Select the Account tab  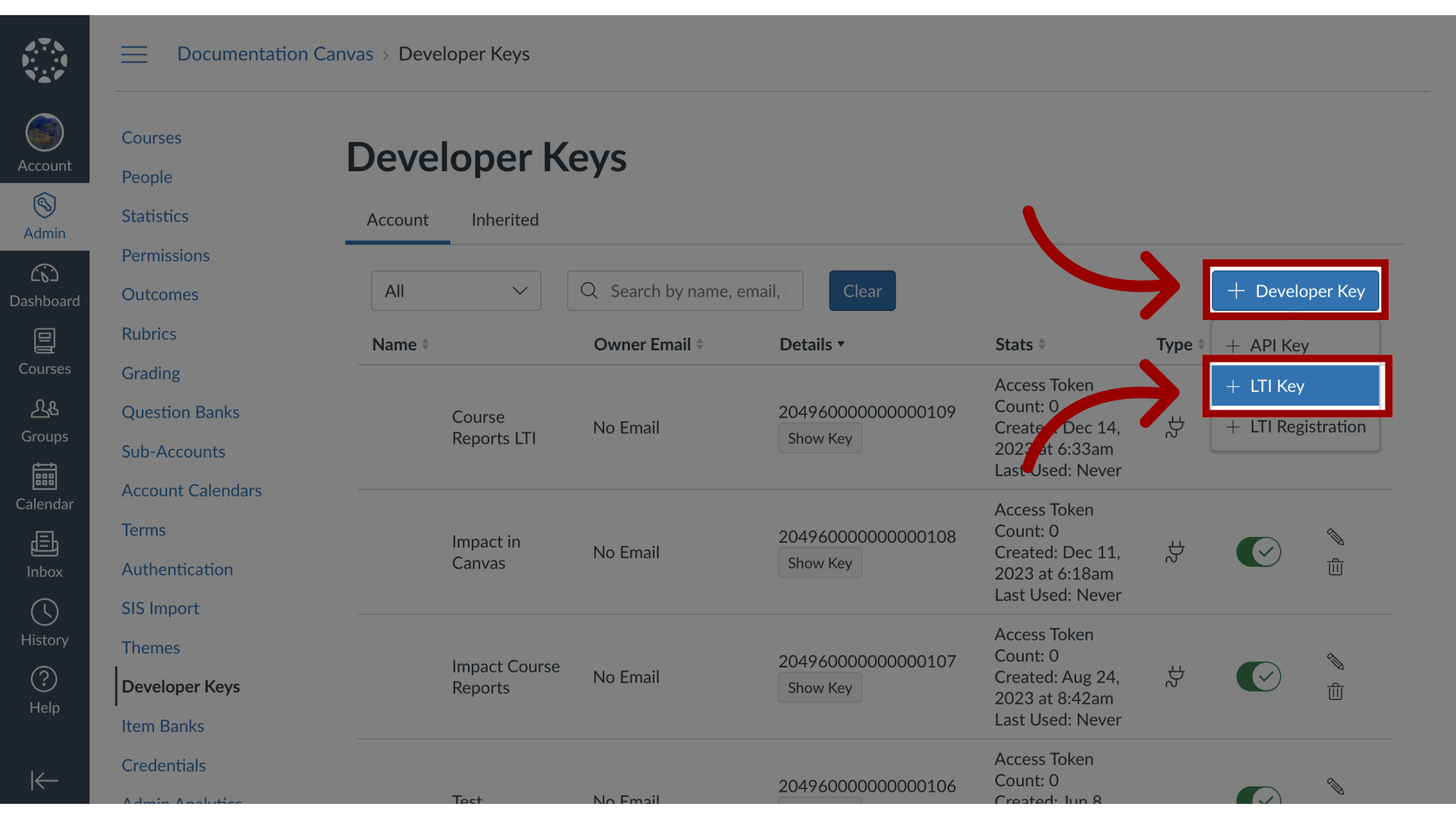pyautogui.click(x=397, y=219)
